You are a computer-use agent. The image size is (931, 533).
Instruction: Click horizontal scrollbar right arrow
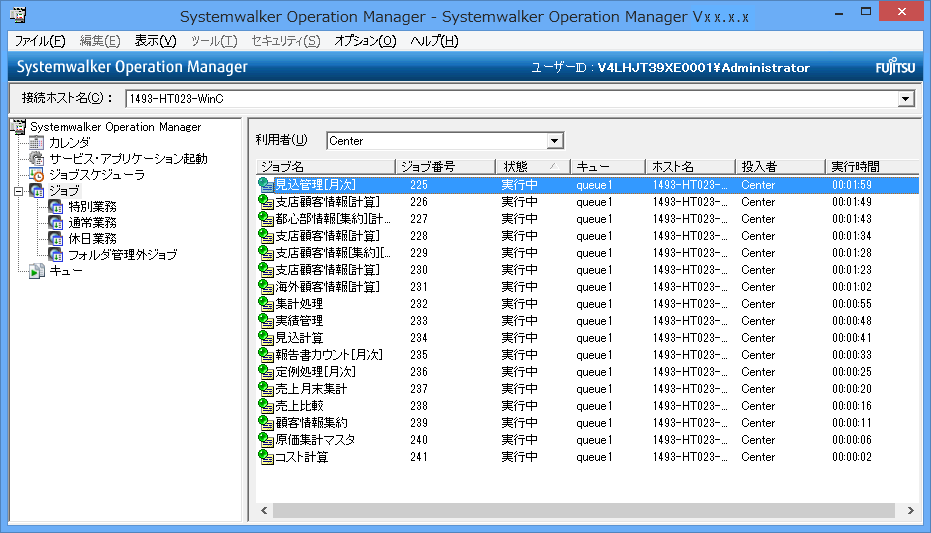(x=910, y=510)
